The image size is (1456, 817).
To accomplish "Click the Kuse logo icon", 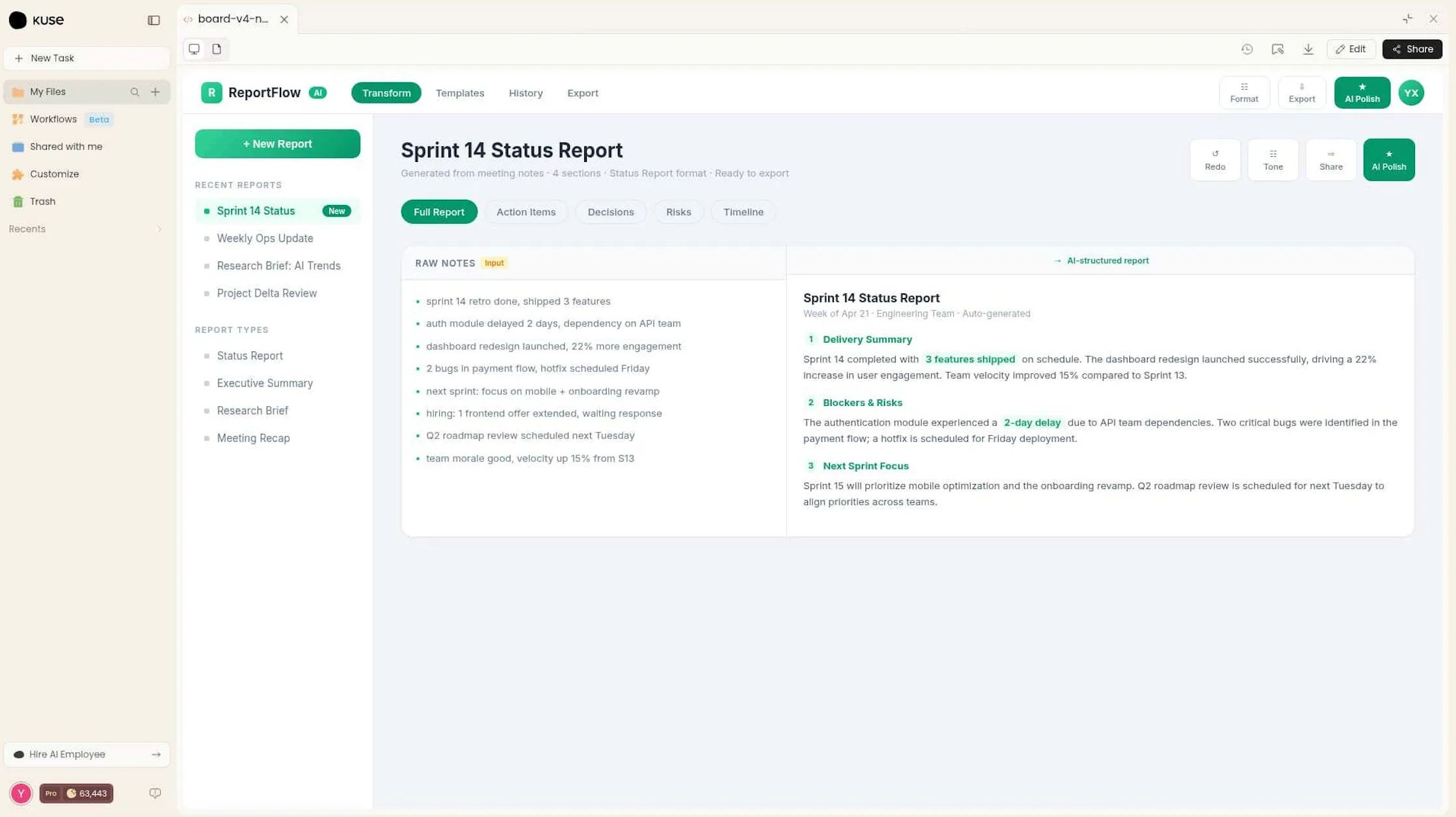I will (18, 20).
